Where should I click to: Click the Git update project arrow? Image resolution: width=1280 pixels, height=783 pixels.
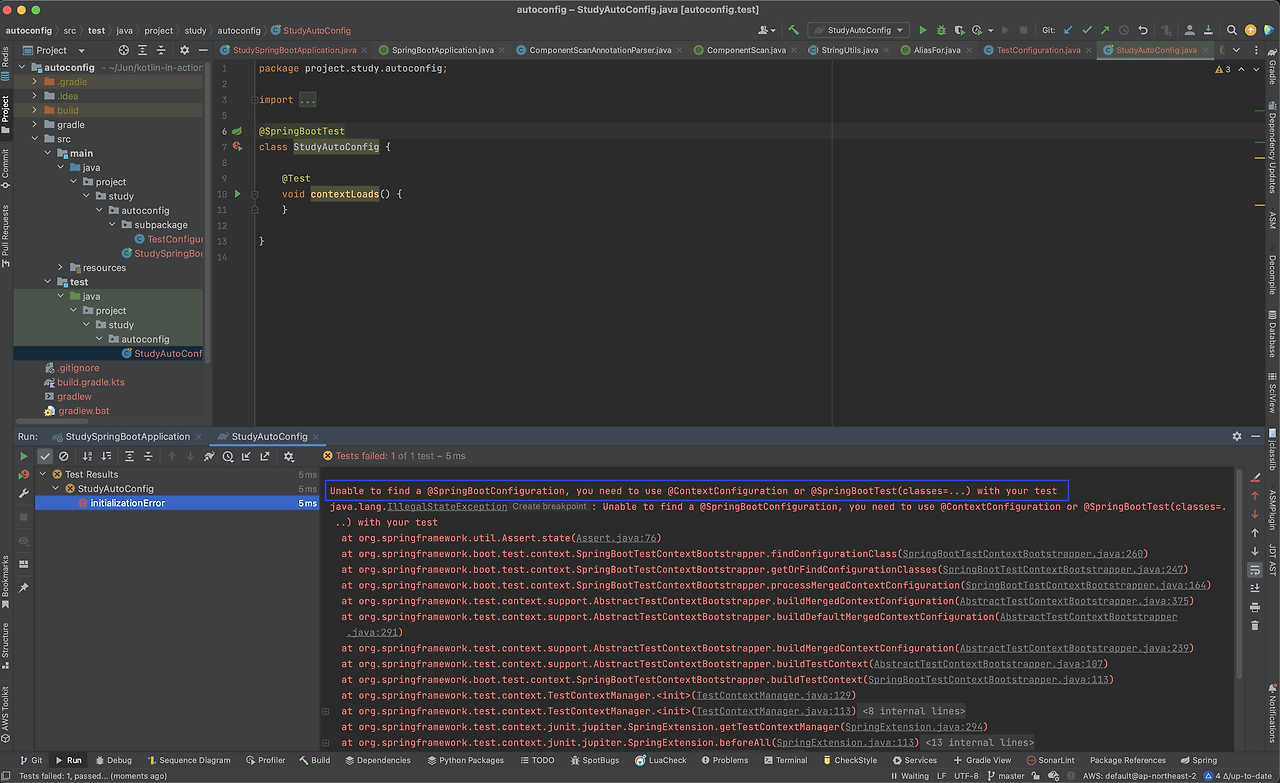point(1068,30)
